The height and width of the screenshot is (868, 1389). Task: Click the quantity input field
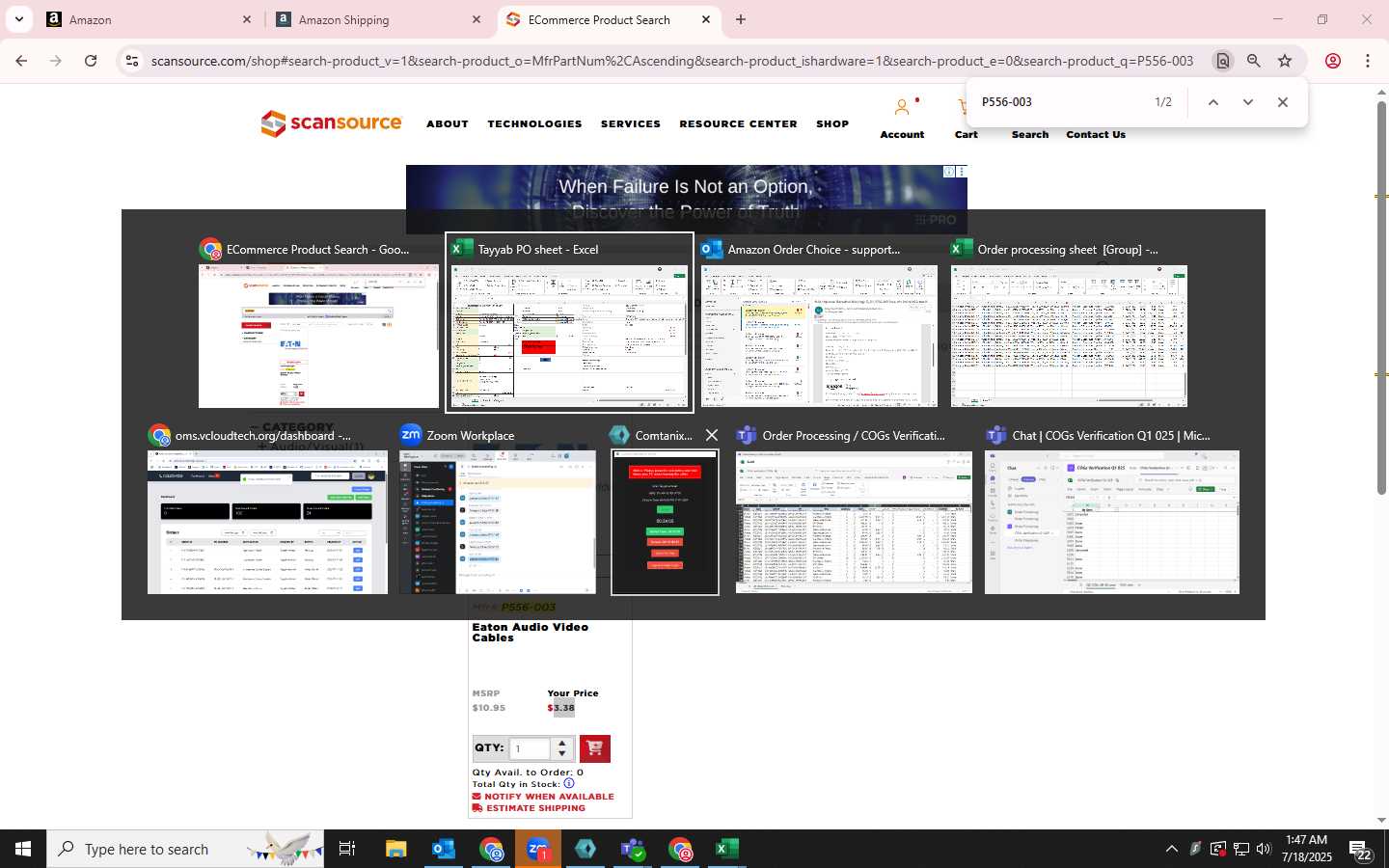[530, 748]
